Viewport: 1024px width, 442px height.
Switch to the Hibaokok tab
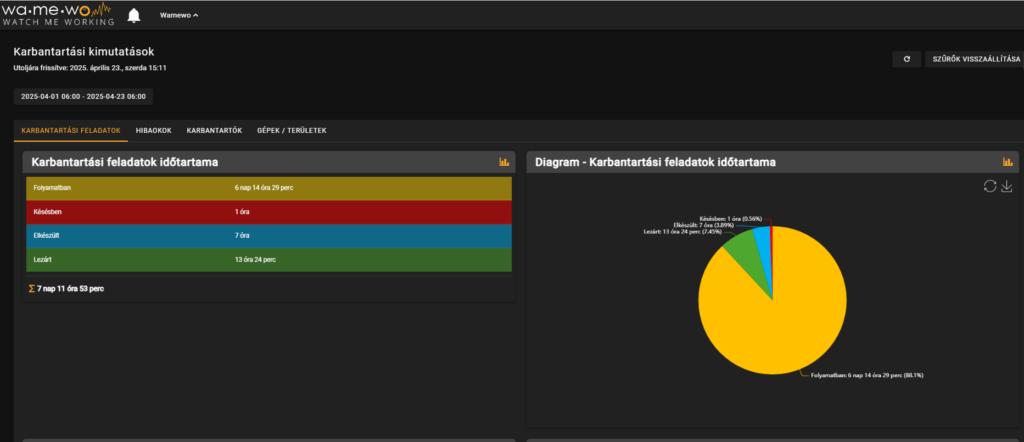[153, 131]
